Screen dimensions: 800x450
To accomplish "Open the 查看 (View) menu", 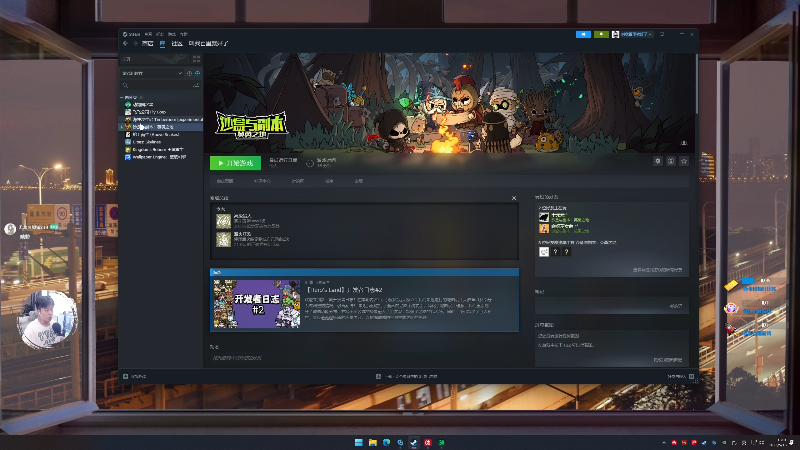I will point(148,34).
